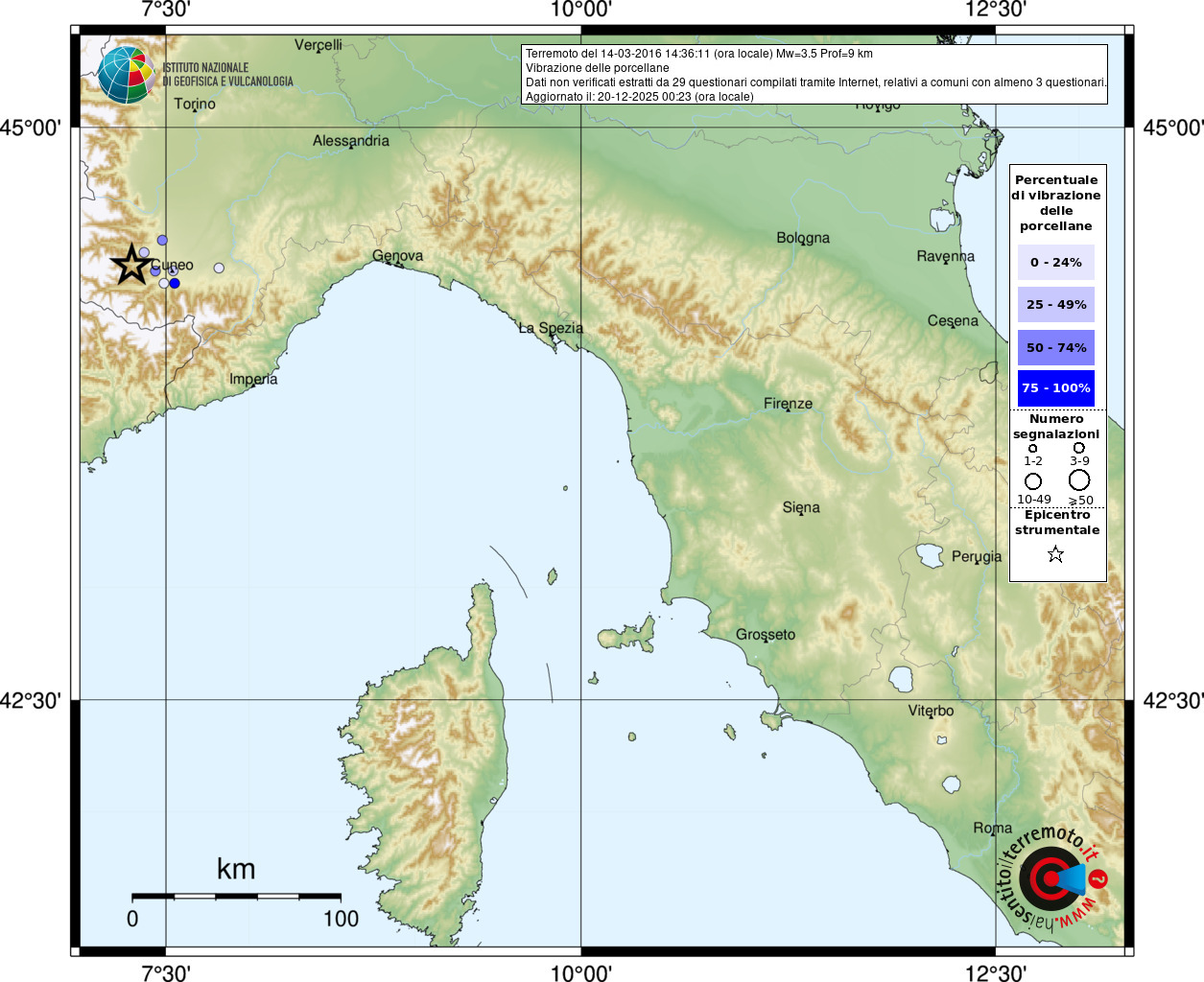Click the INGV globe logo
The width and height of the screenshot is (1204, 982).
coord(126,75)
